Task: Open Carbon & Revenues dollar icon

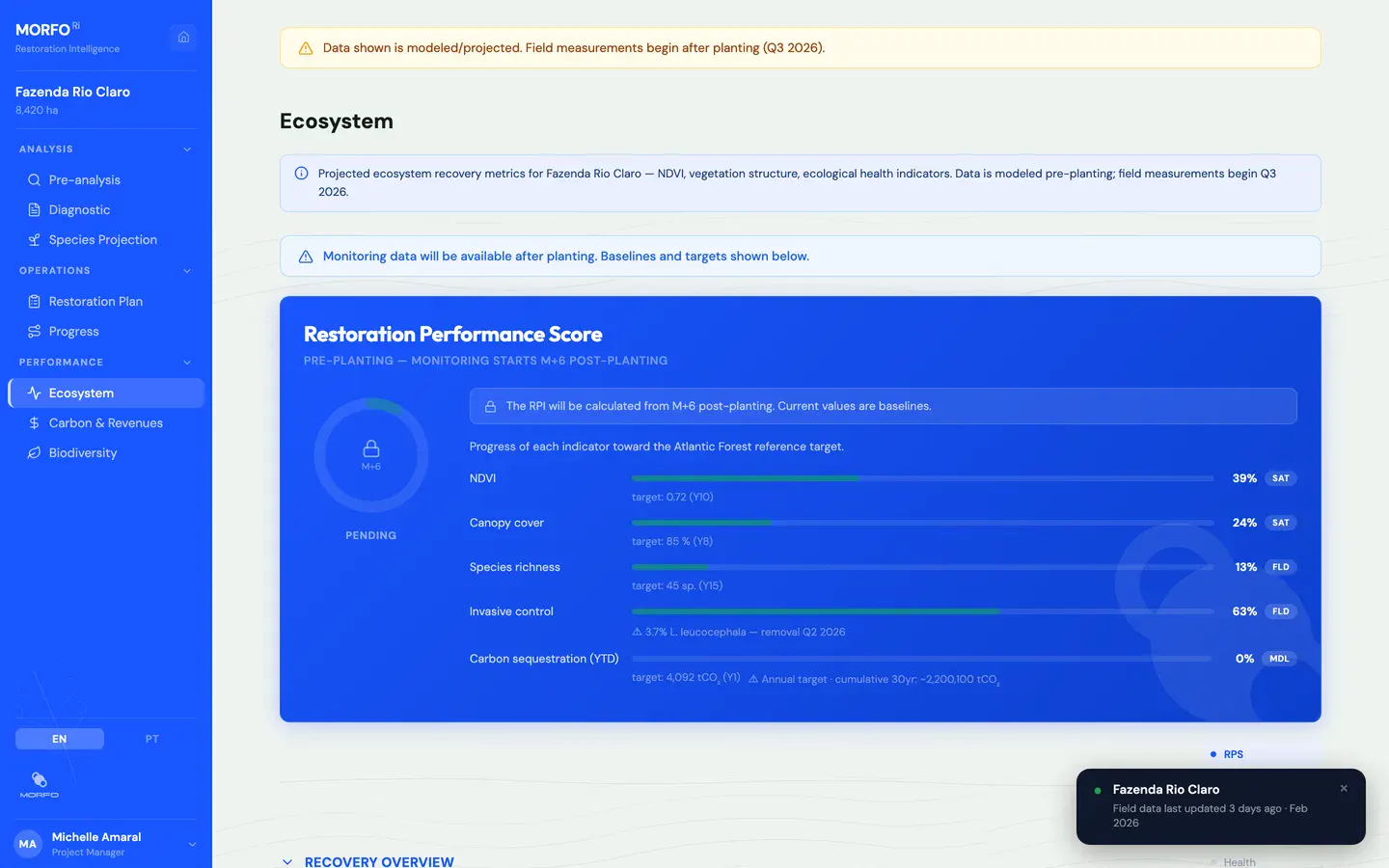Action: (34, 423)
